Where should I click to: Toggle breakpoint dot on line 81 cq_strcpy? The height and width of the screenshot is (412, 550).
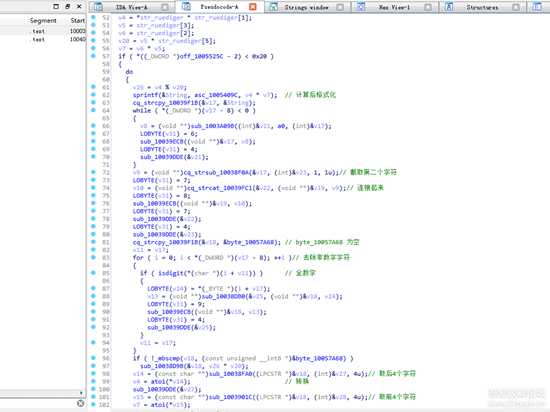pyautogui.click(x=93, y=242)
